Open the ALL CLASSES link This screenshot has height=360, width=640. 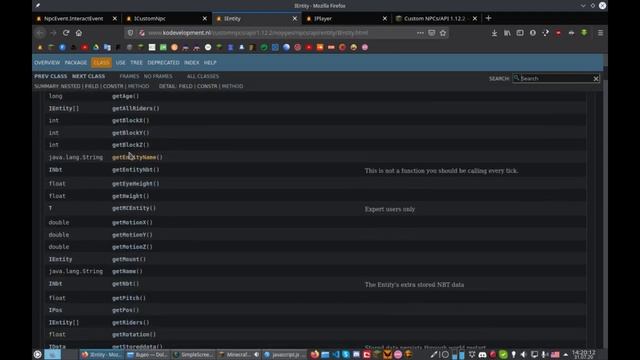[203, 76]
